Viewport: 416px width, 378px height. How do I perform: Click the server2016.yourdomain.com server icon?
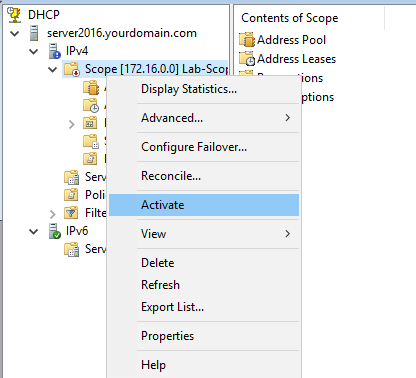click(x=34, y=33)
